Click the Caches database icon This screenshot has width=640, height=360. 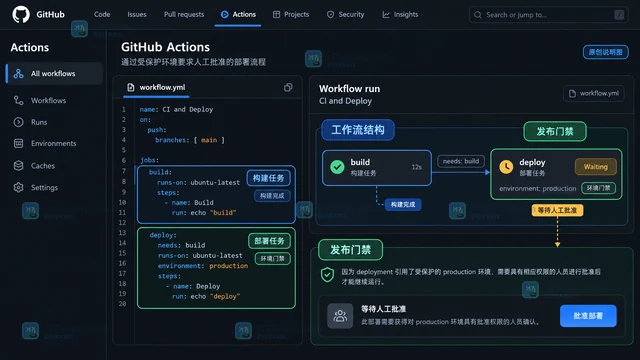(18, 166)
